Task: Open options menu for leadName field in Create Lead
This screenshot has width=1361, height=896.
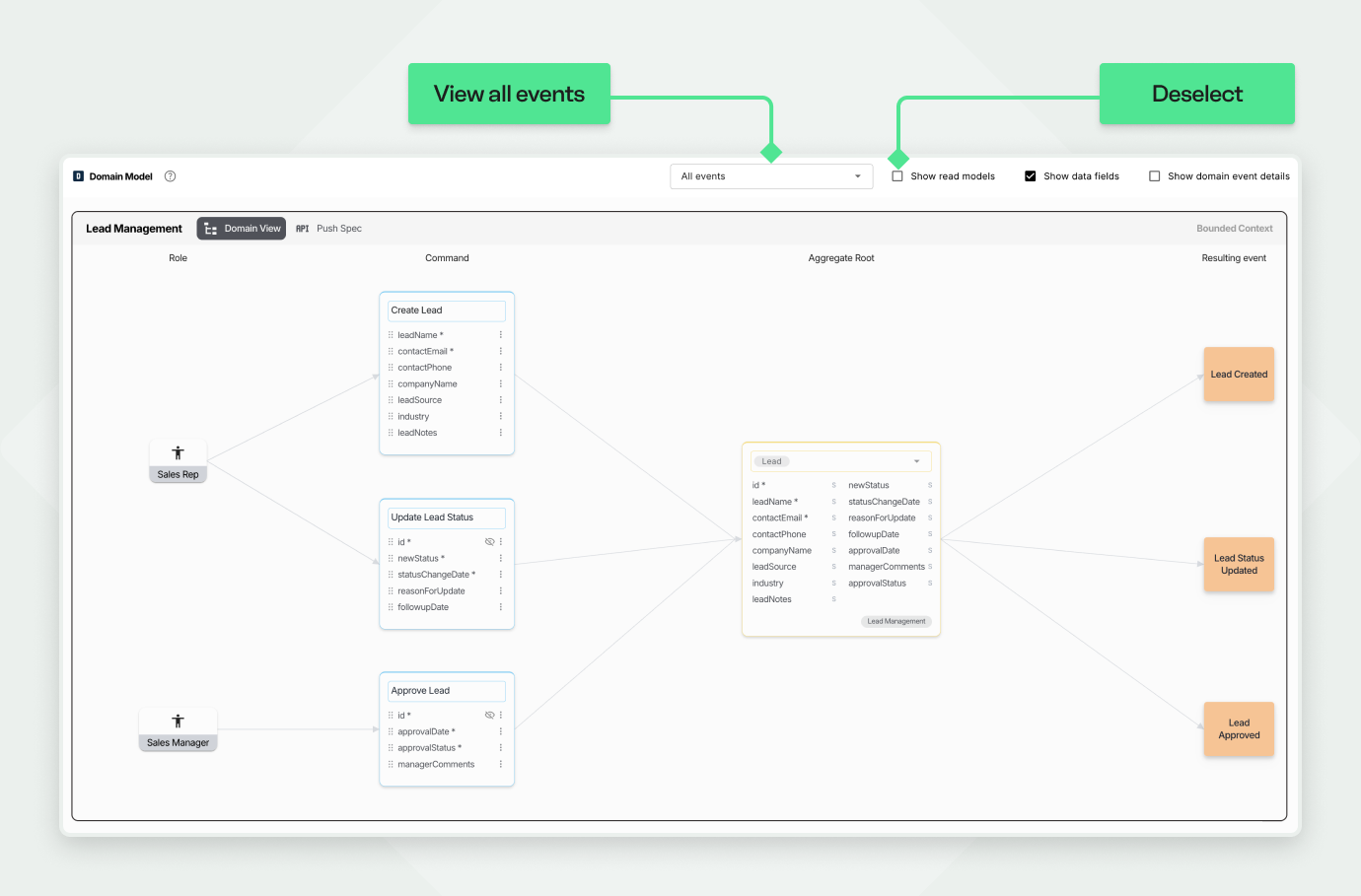Action: point(501,335)
